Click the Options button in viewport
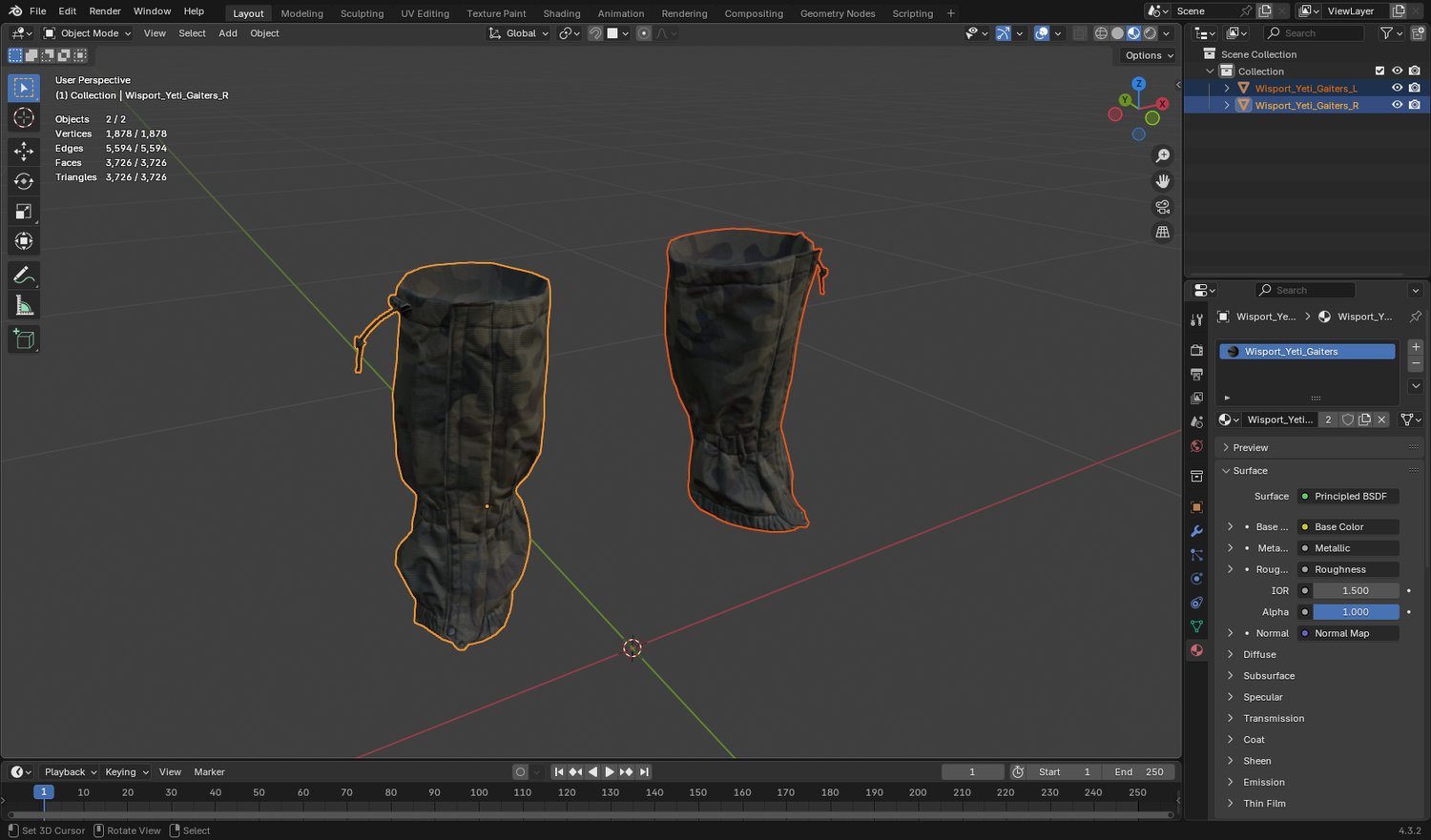The width and height of the screenshot is (1431, 840). click(1148, 55)
